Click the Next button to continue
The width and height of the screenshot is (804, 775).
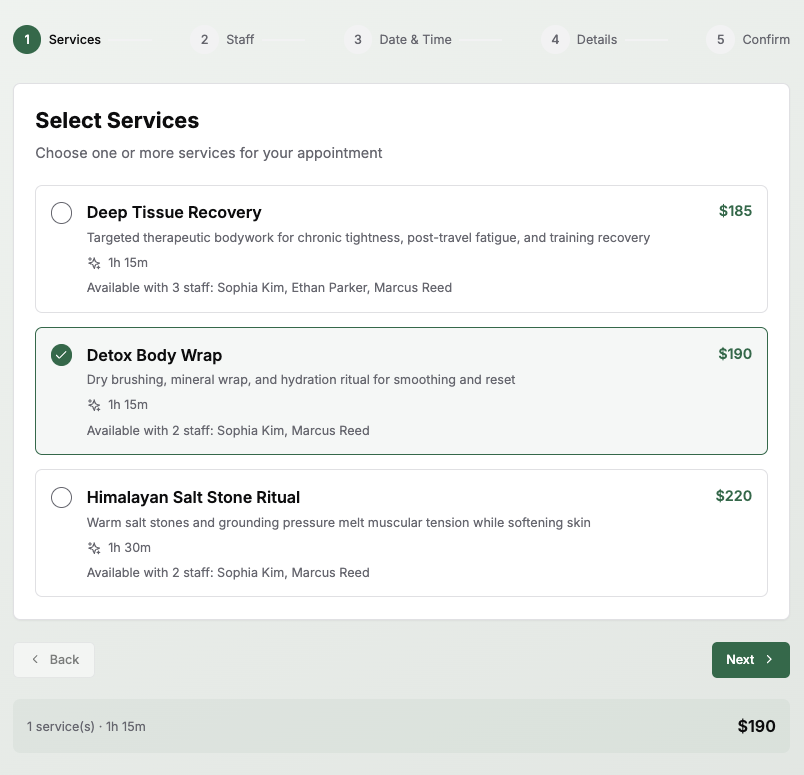click(750, 659)
